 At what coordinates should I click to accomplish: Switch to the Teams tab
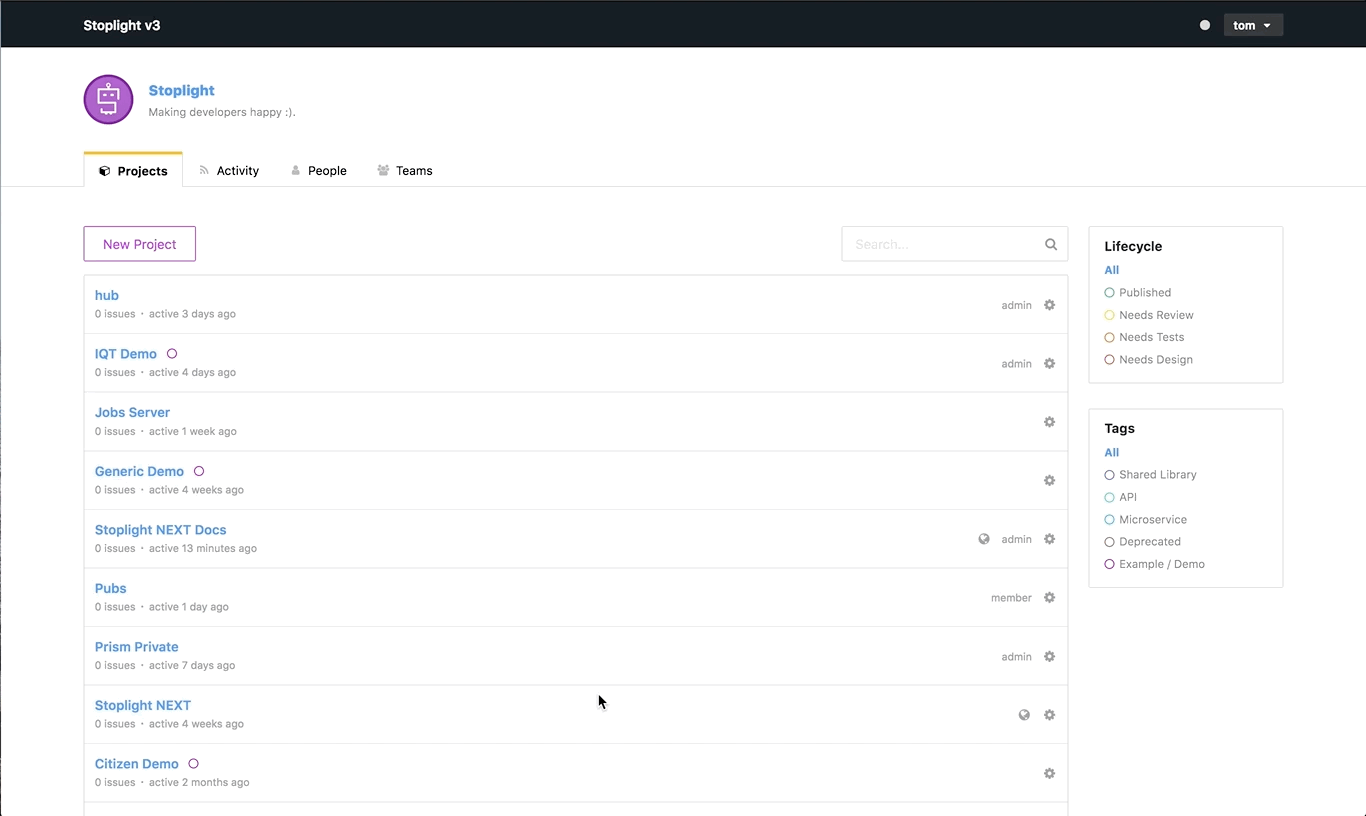click(404, 171)
